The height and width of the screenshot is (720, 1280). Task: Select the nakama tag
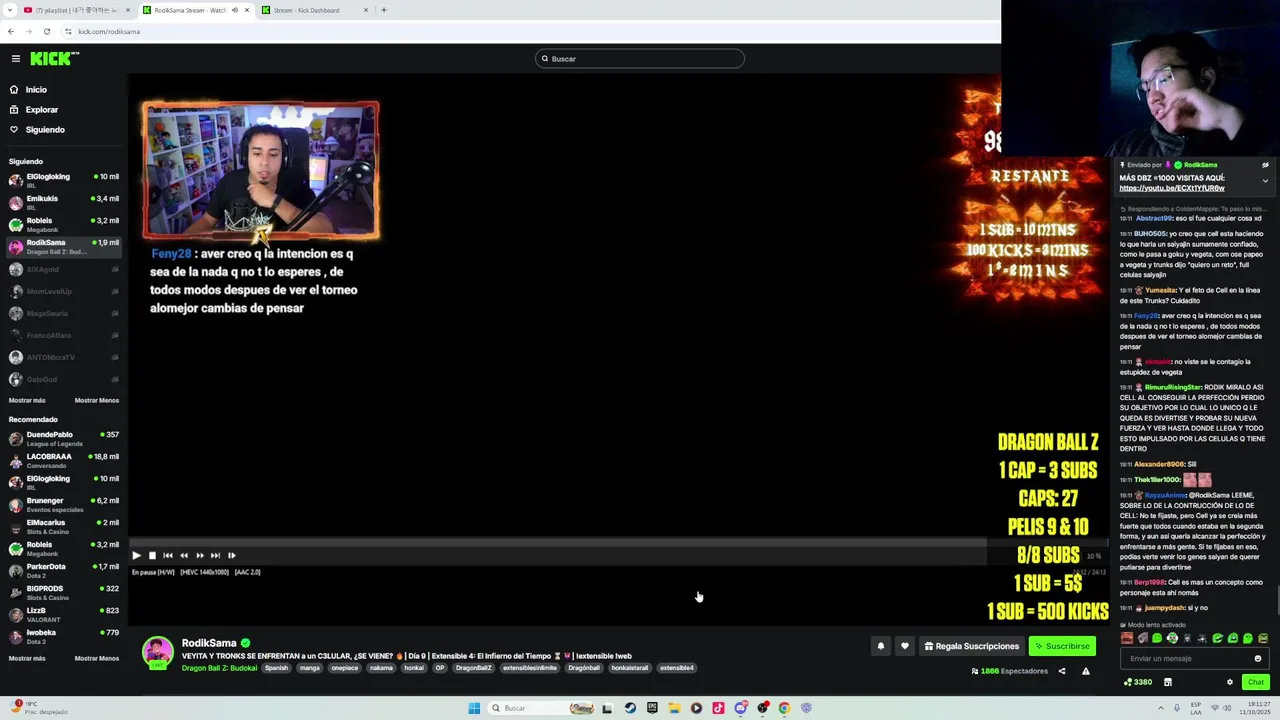381,668
